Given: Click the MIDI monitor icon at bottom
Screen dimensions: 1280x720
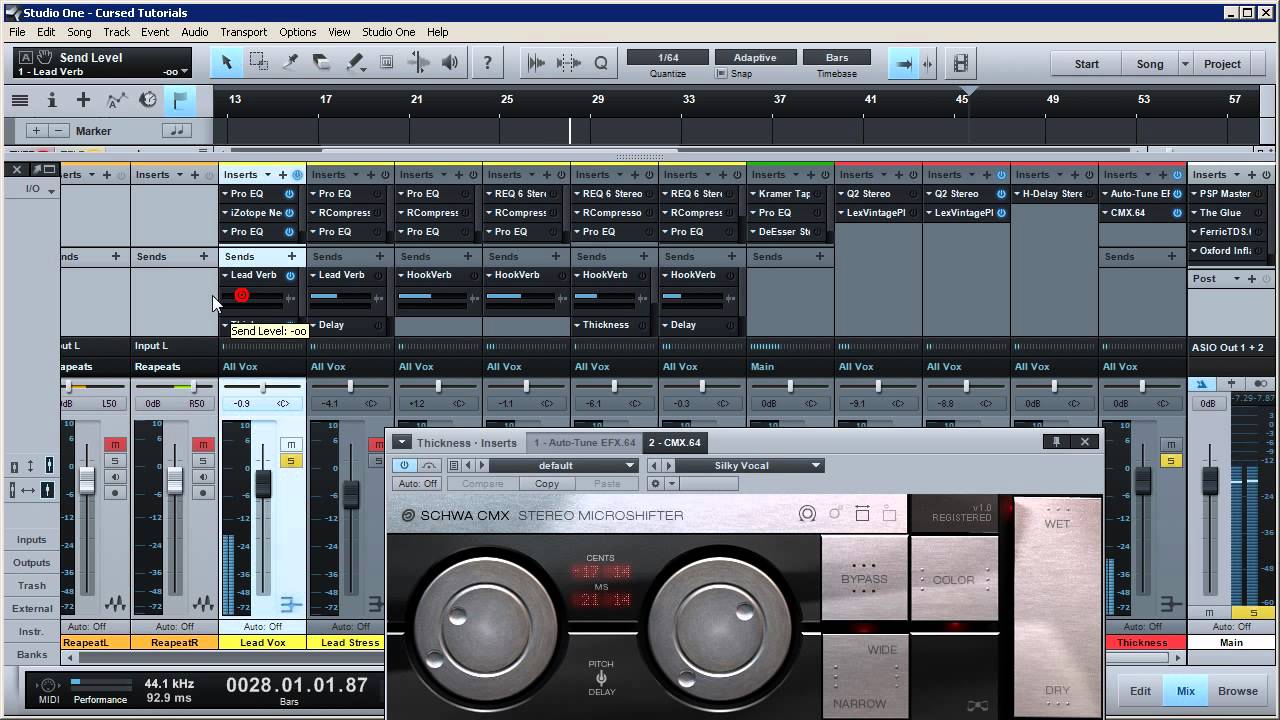Looking at the screenshot, I should tap(47, 687).
